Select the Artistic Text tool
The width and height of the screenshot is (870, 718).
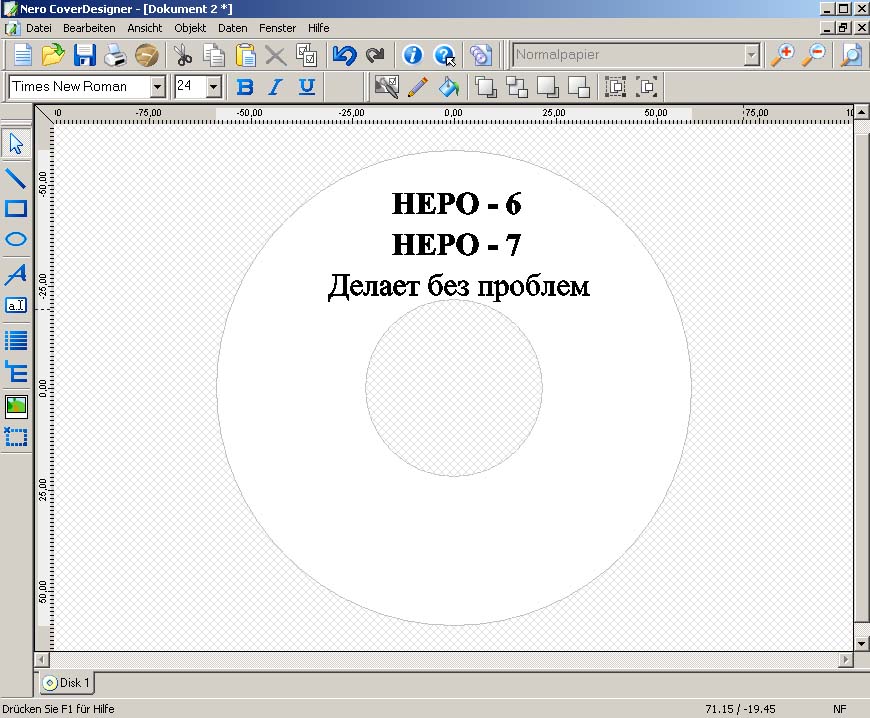pyautogui.click(x=16, y=274)
